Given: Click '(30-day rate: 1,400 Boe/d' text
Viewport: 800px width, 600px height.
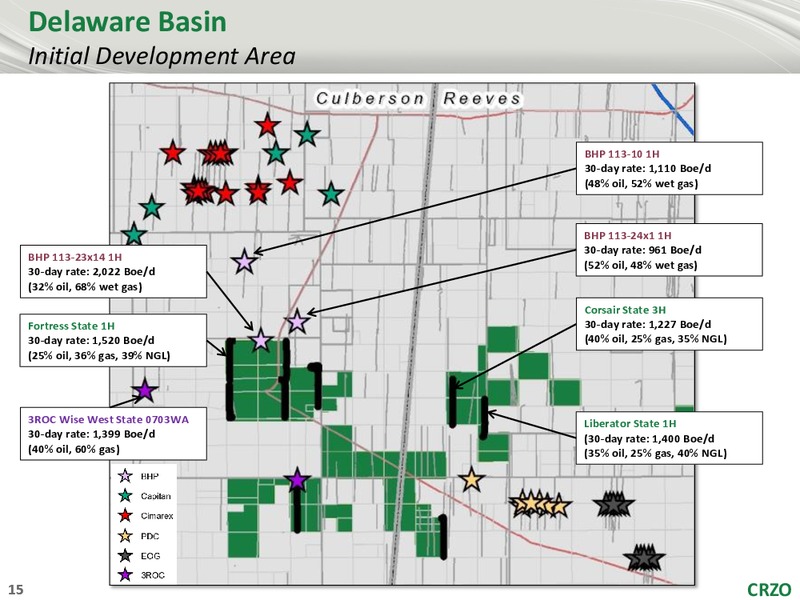Looking at the screenshot, I should click(x=649, y=439).
